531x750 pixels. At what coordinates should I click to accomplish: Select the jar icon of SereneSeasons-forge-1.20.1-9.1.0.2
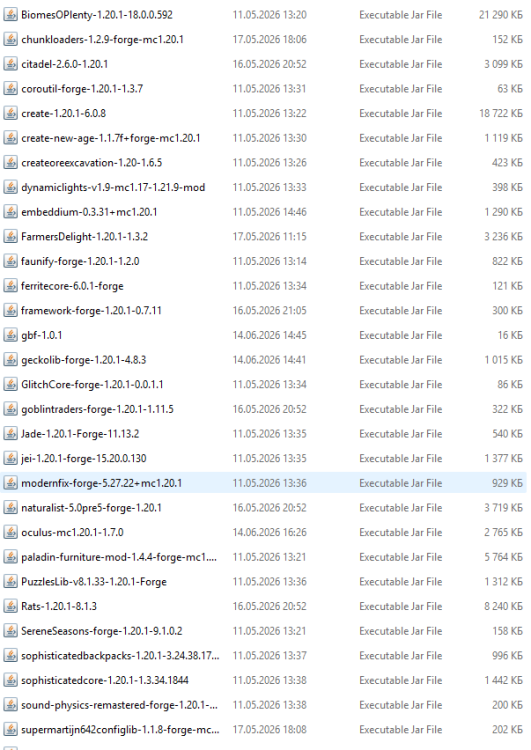coord(11,630)
